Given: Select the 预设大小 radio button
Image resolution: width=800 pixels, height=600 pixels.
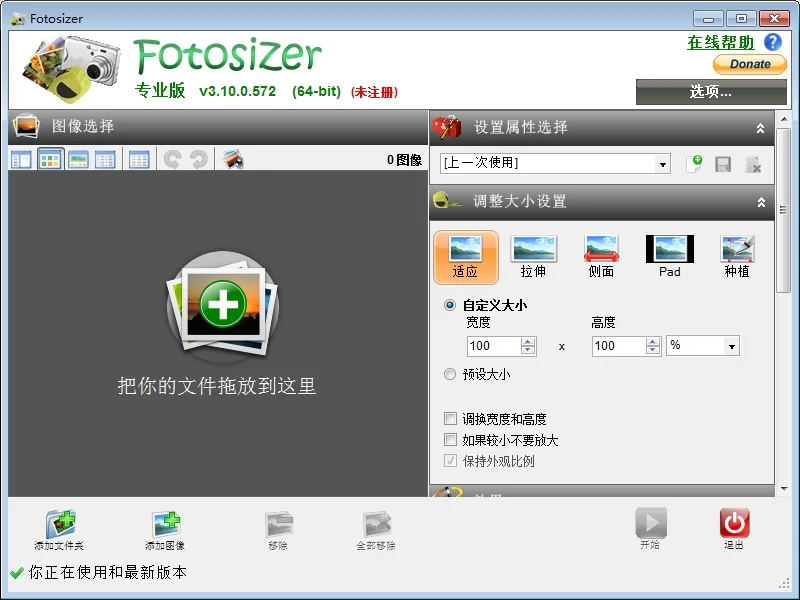Looking at the screenshot, I should coord(449,374).
